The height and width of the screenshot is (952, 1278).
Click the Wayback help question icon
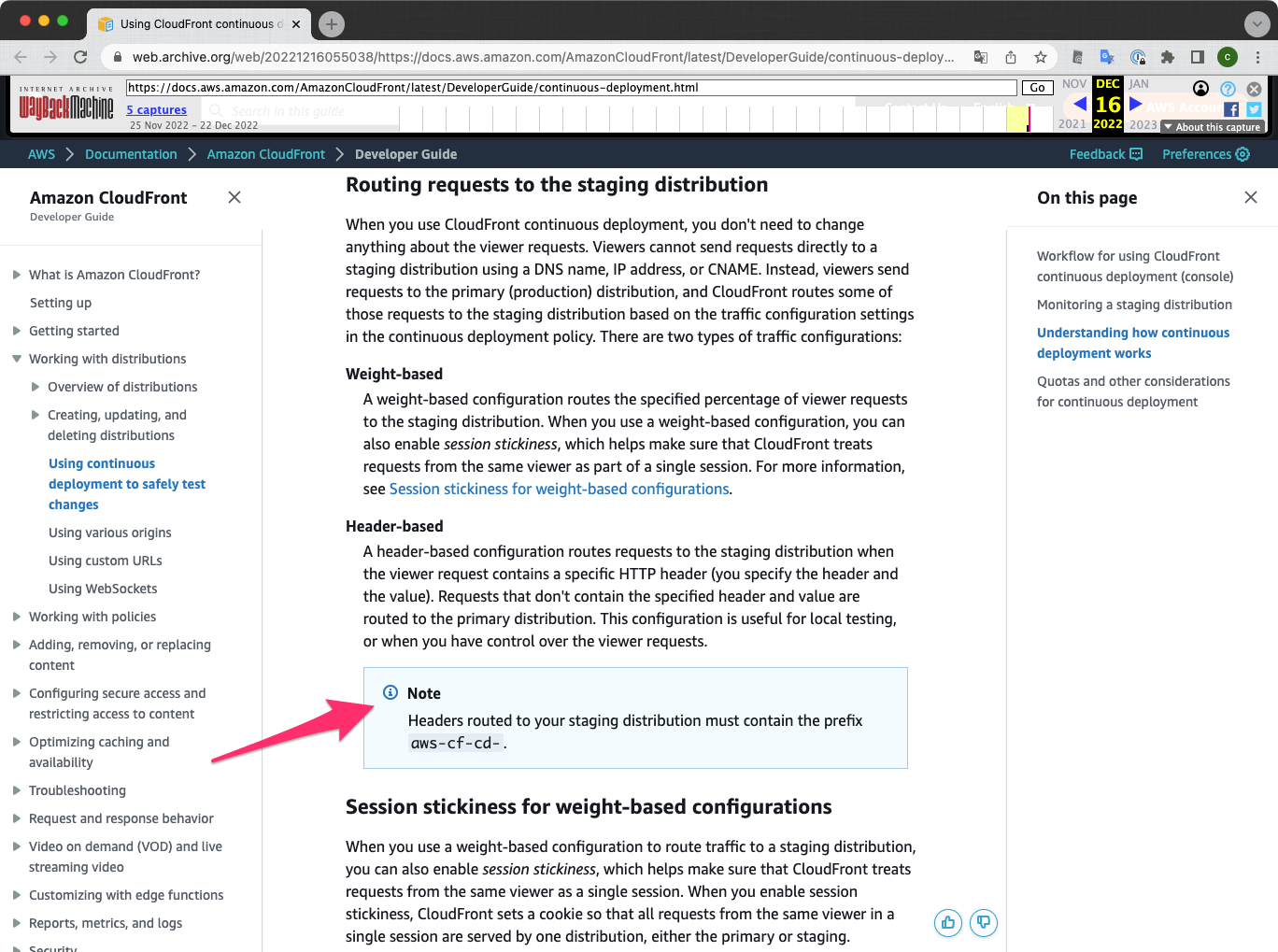1228,89
